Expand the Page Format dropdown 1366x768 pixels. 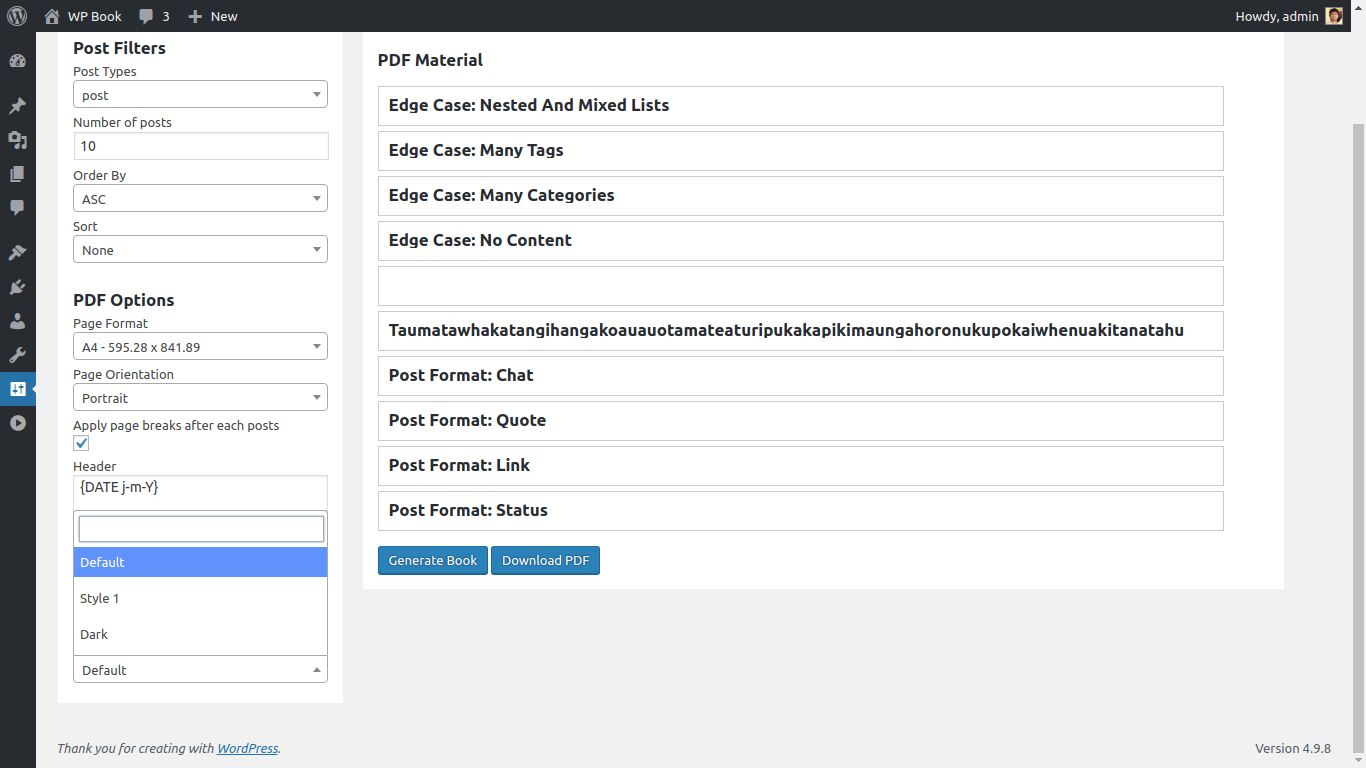point(200,347)
